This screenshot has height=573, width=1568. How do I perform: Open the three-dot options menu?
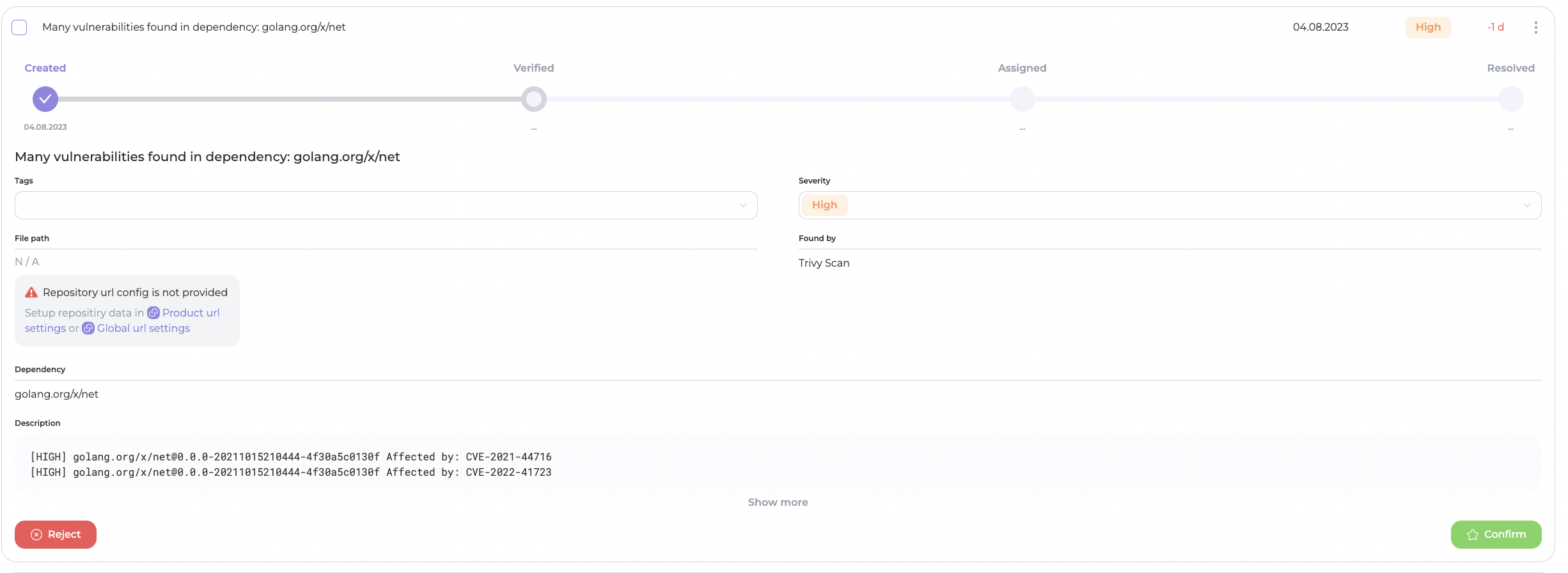(x=1535, y=27)
